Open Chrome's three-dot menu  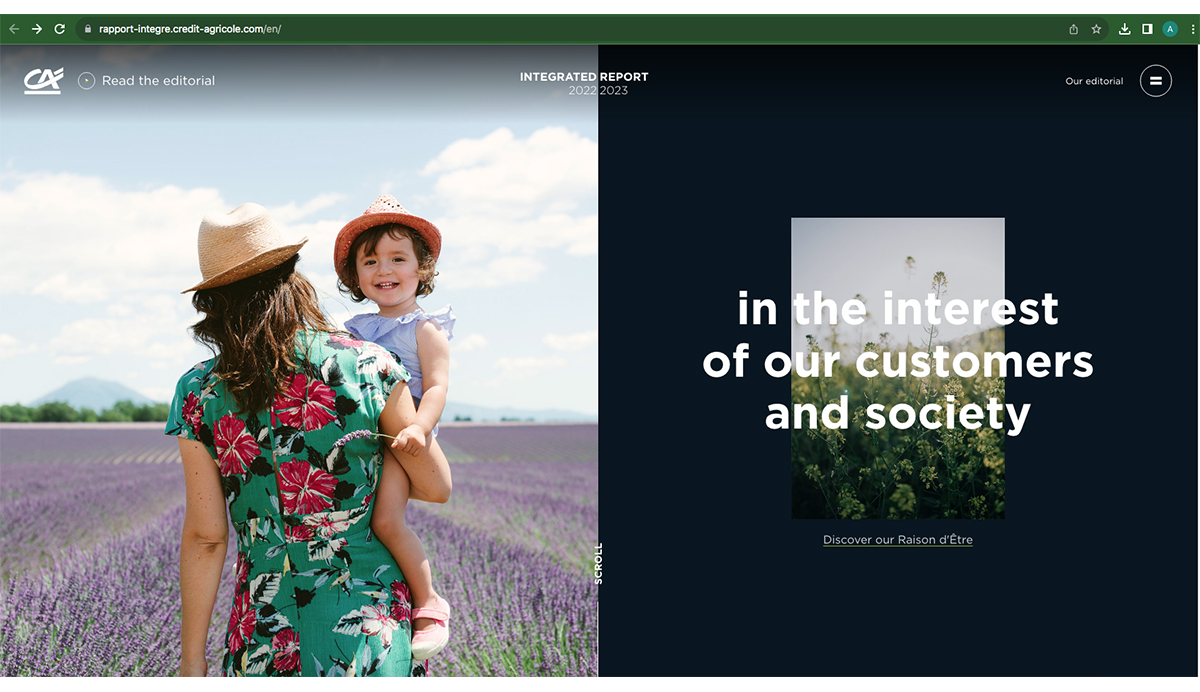tap(1192, 29)
